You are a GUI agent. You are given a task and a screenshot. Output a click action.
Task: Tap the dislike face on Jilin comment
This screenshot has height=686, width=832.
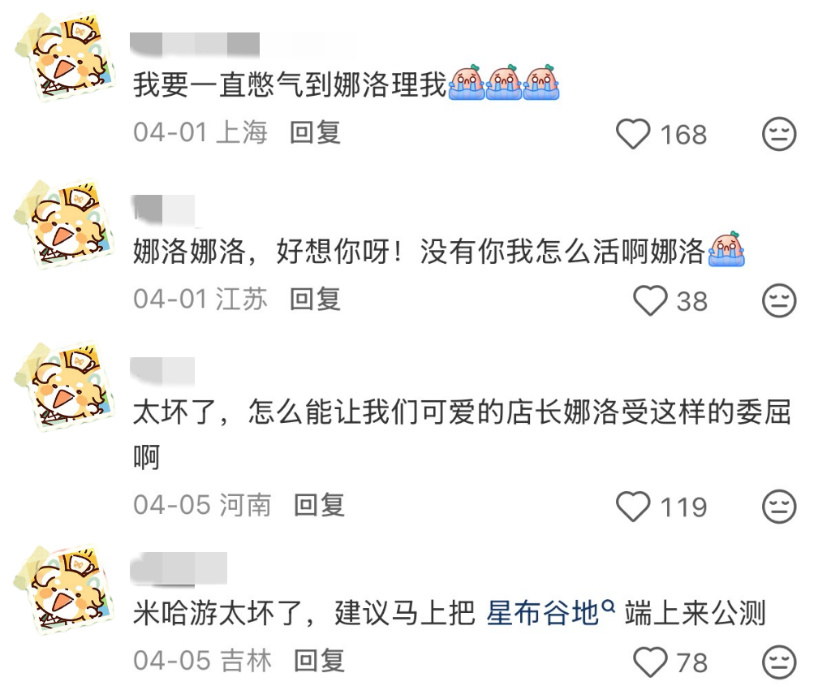pyautogui.click(x=779, y=662)
